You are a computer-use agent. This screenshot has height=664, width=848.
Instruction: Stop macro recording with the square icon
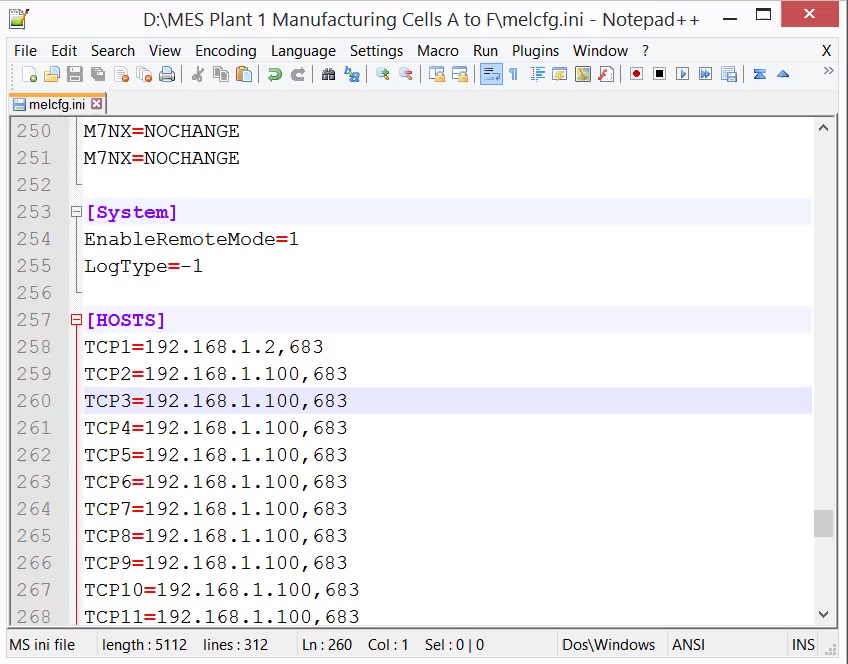click(659, 74)
